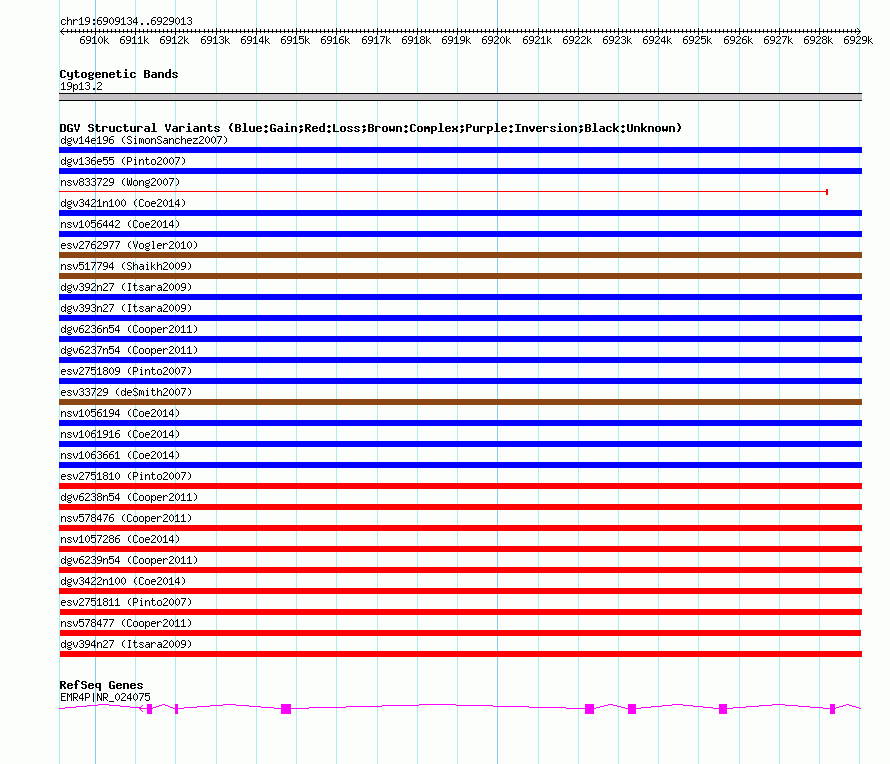Viewport: 890px width, 764px height.
Task: Open nsv1057286 (Coe2014) label
Action: 120,539
